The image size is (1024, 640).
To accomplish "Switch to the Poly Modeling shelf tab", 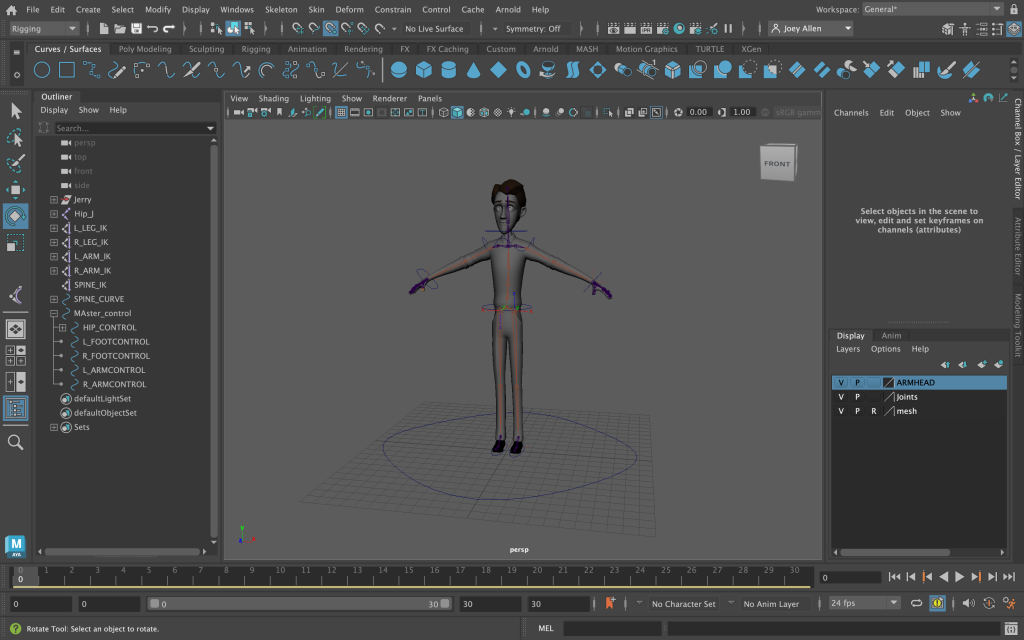I will (x=145, y=49).
